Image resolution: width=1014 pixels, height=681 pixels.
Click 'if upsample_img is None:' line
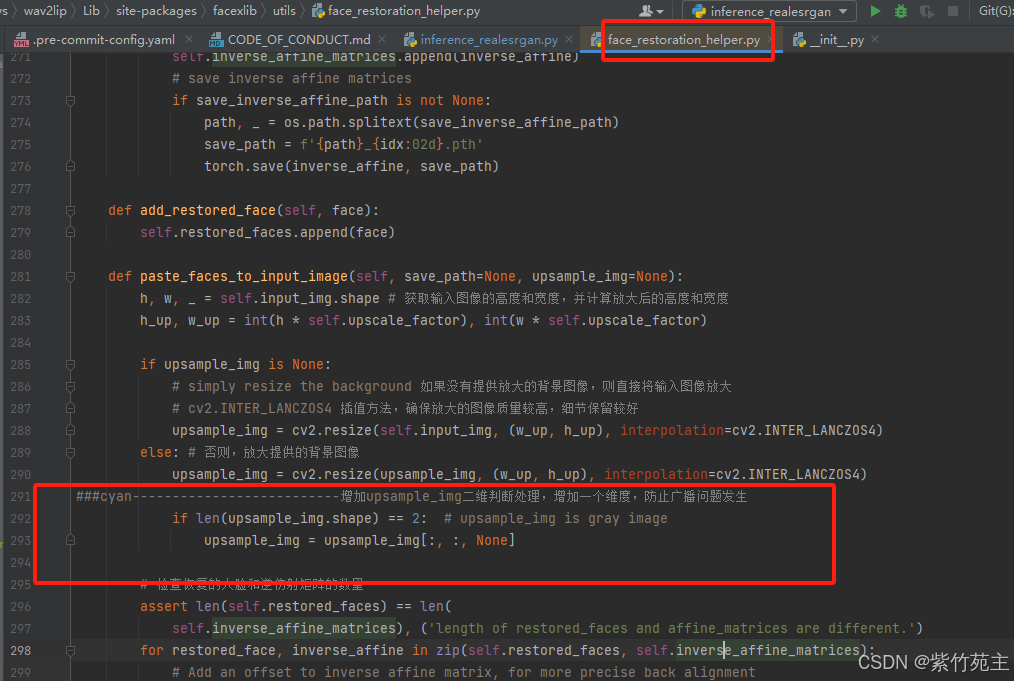click(x=235, y=364)
